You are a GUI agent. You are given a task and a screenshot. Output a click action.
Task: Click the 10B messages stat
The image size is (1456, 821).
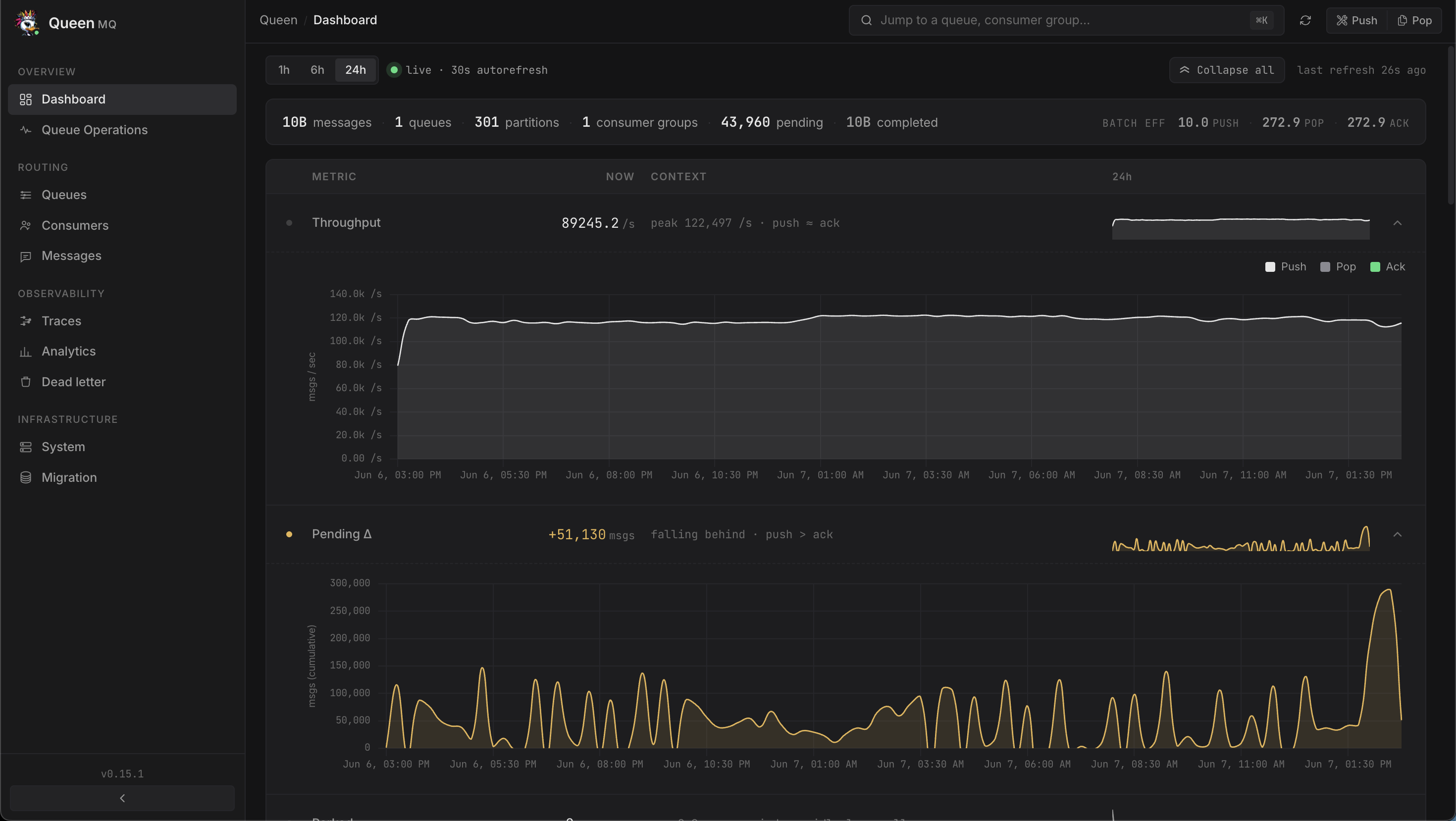[x=327, y=123]
